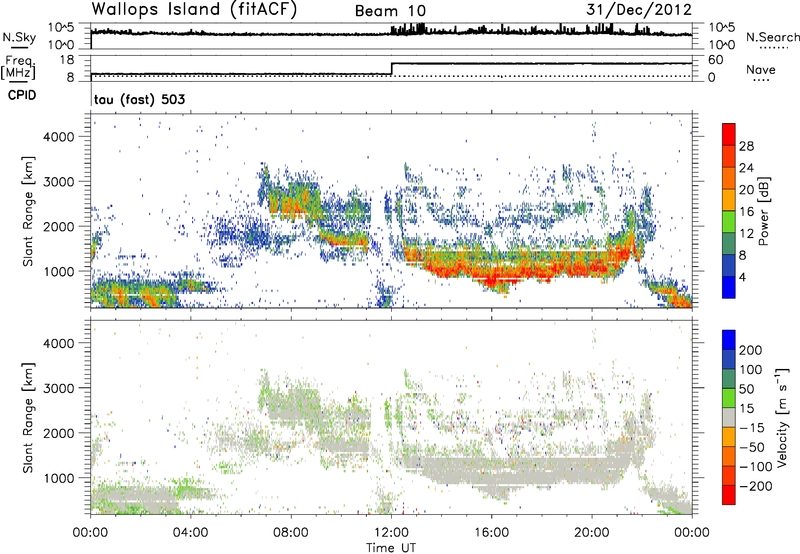Click the "10^5" tick next to N.Sky
The image size is (800, 554).
[61, 28]
